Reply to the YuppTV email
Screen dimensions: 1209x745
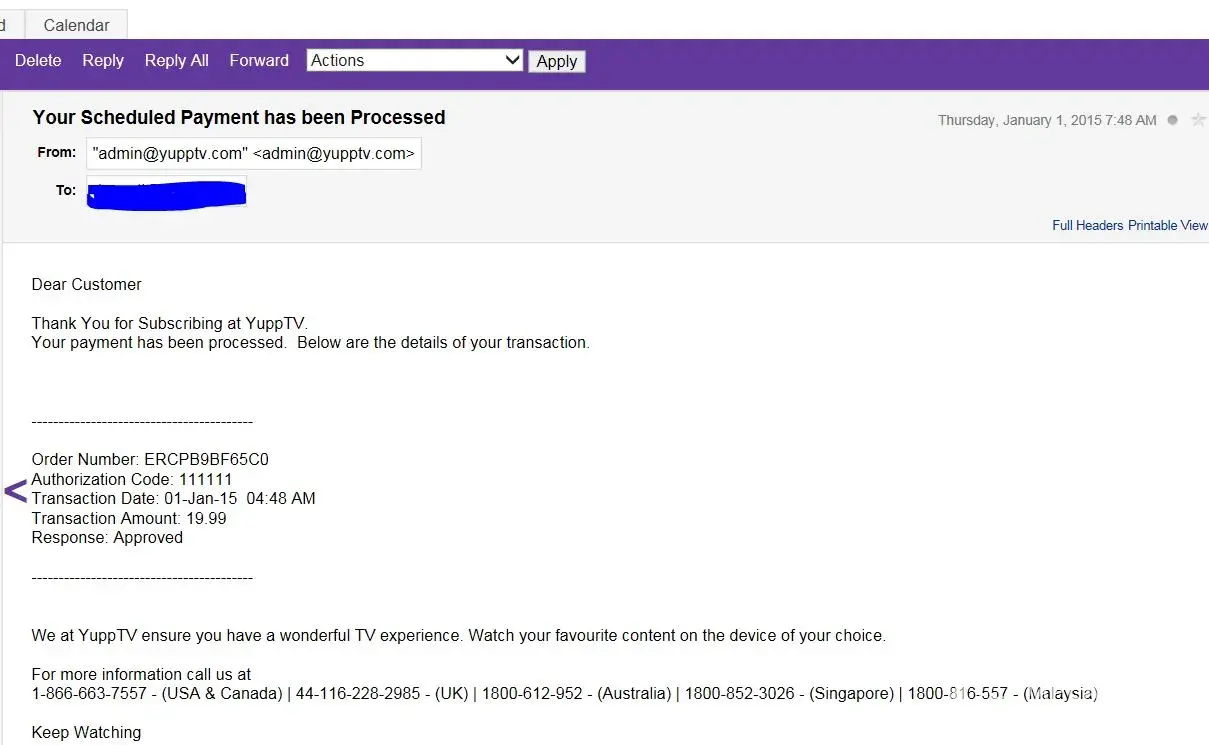click(x=103, y=60)
